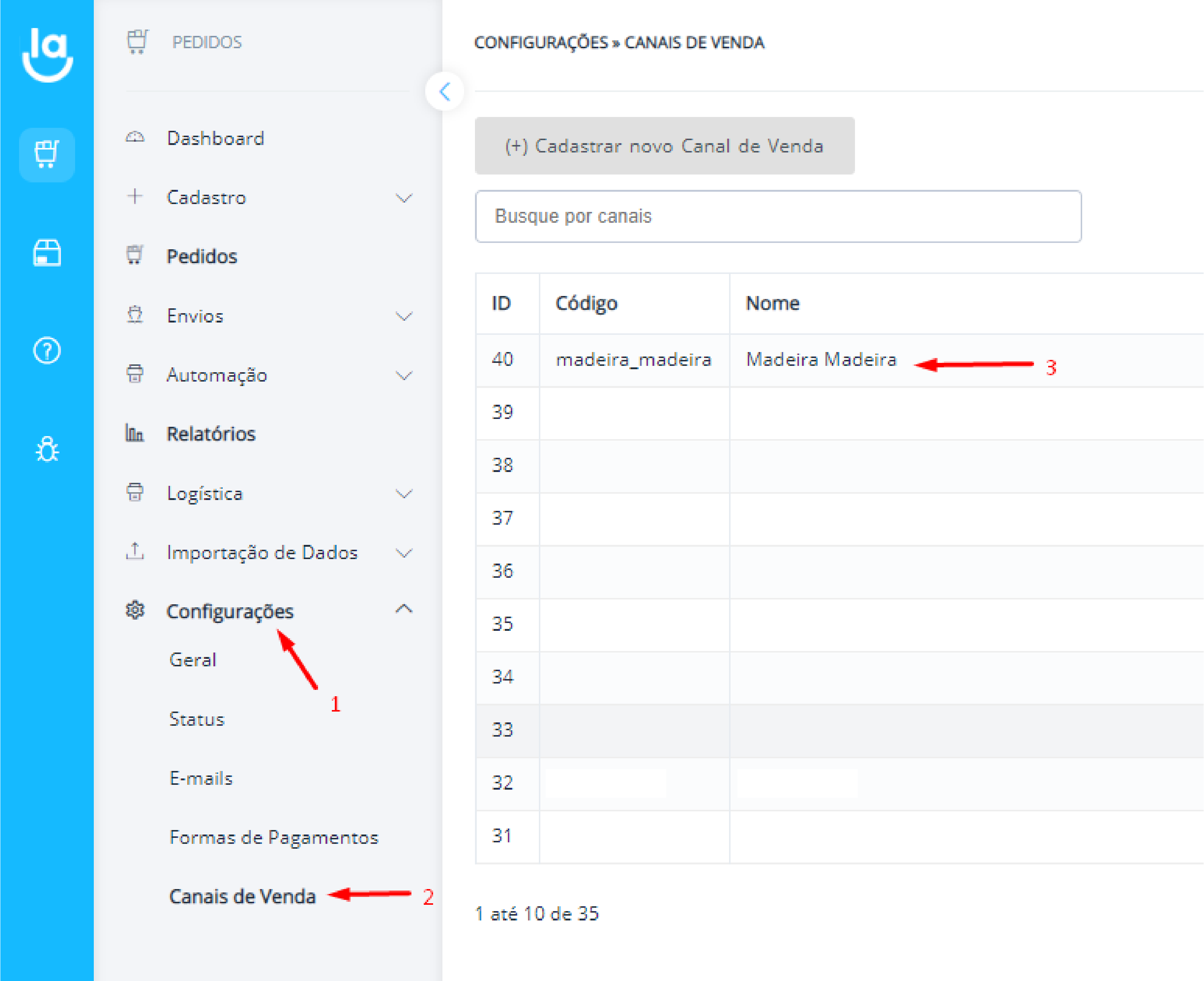The height and width of the screenshot is (981, 1204).
Task: Click the brand logo at top left
Action: point(47,55)
